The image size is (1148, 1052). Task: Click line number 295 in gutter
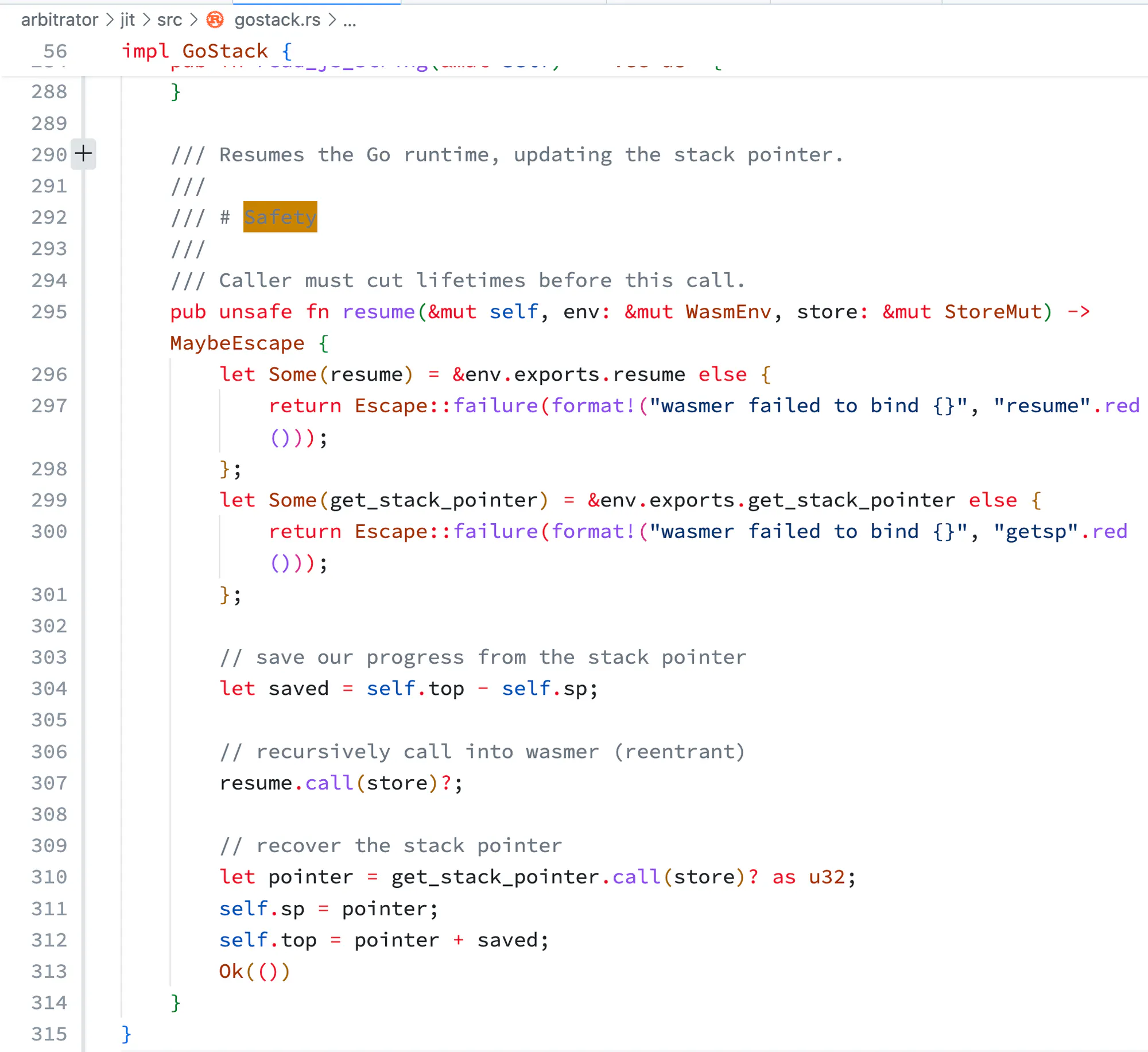tap(49, 312)
